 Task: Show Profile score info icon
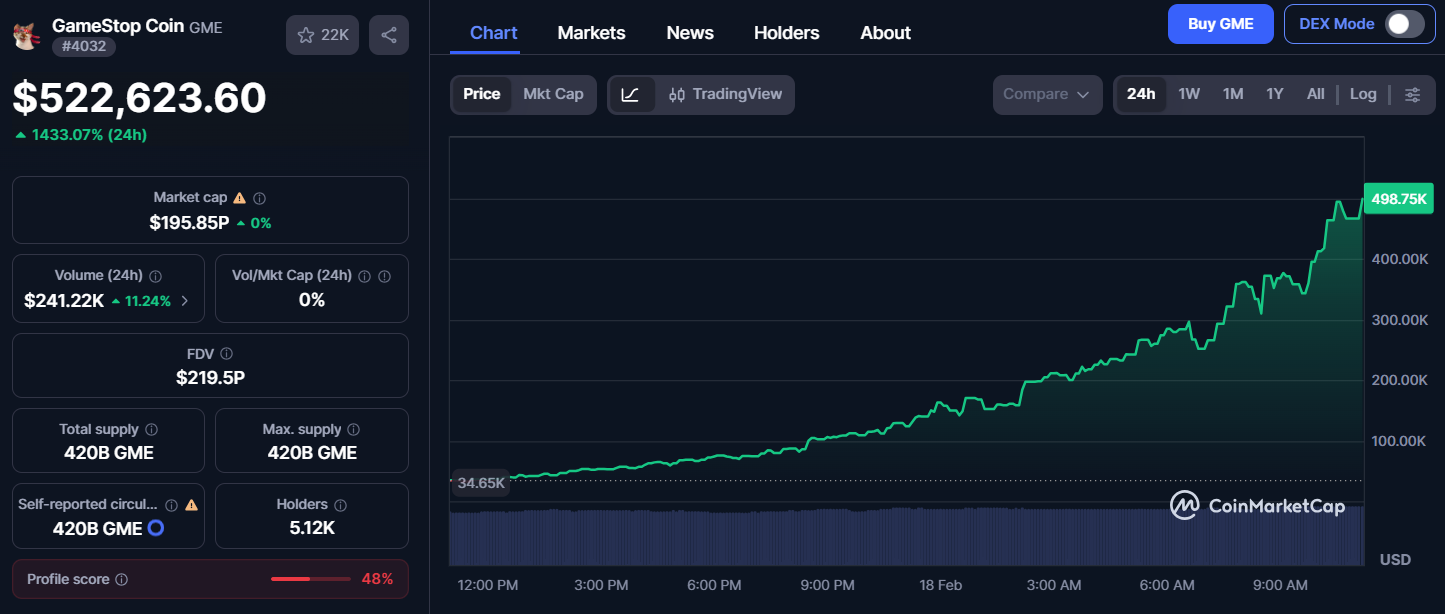[x=122, y=580]
